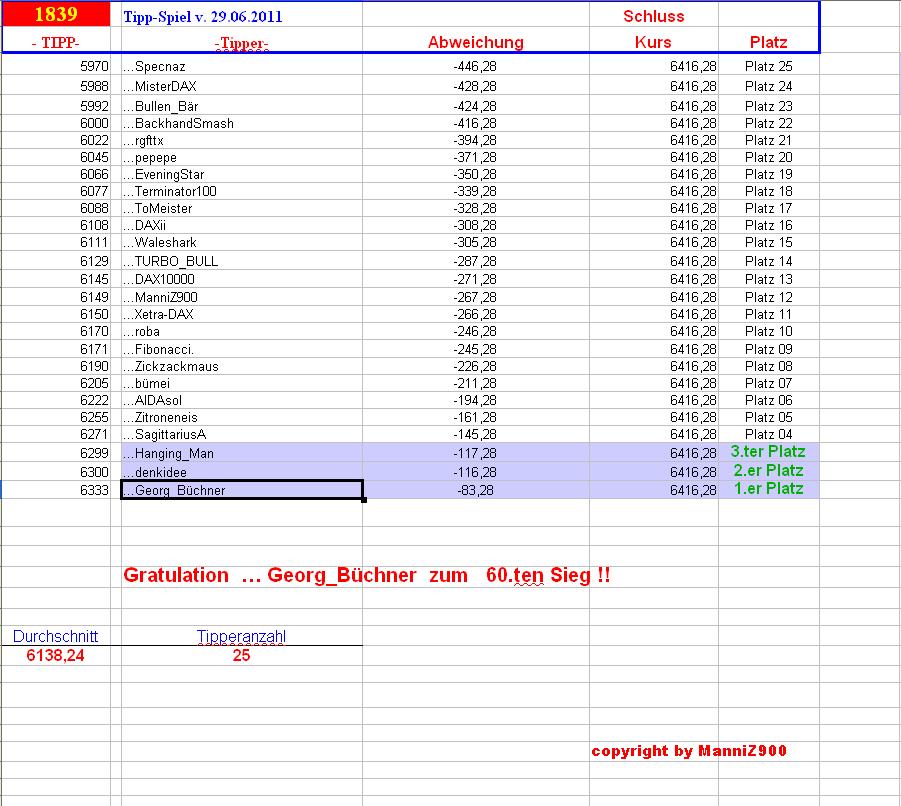Image resolution: width=901 pixels, height=806 pixels.
Task: Click the Tipperanzahl value 25
Action: (x=241, y=655)
